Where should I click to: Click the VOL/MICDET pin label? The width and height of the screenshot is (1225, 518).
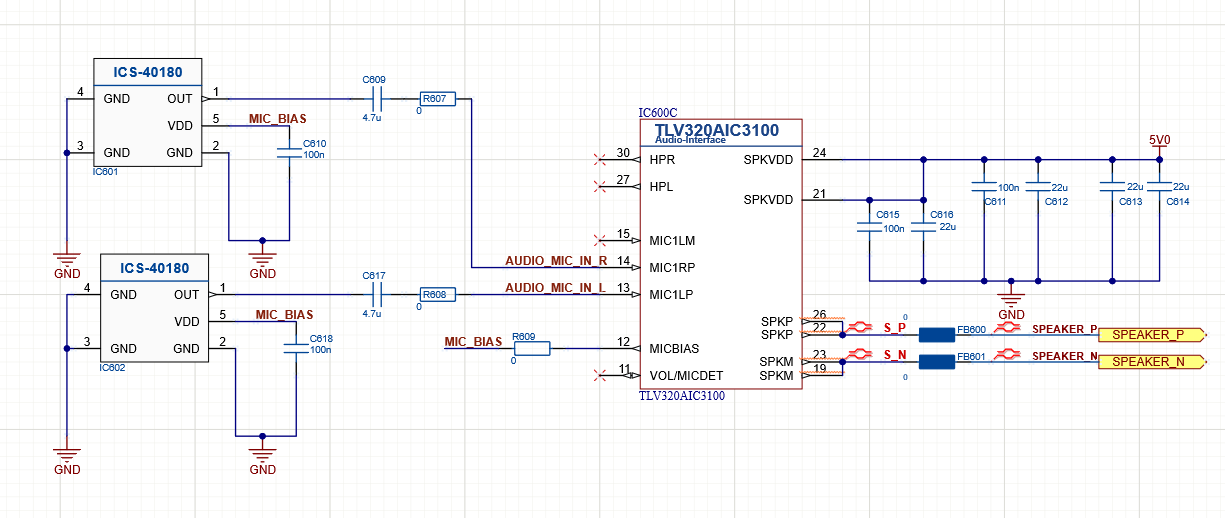686,376
